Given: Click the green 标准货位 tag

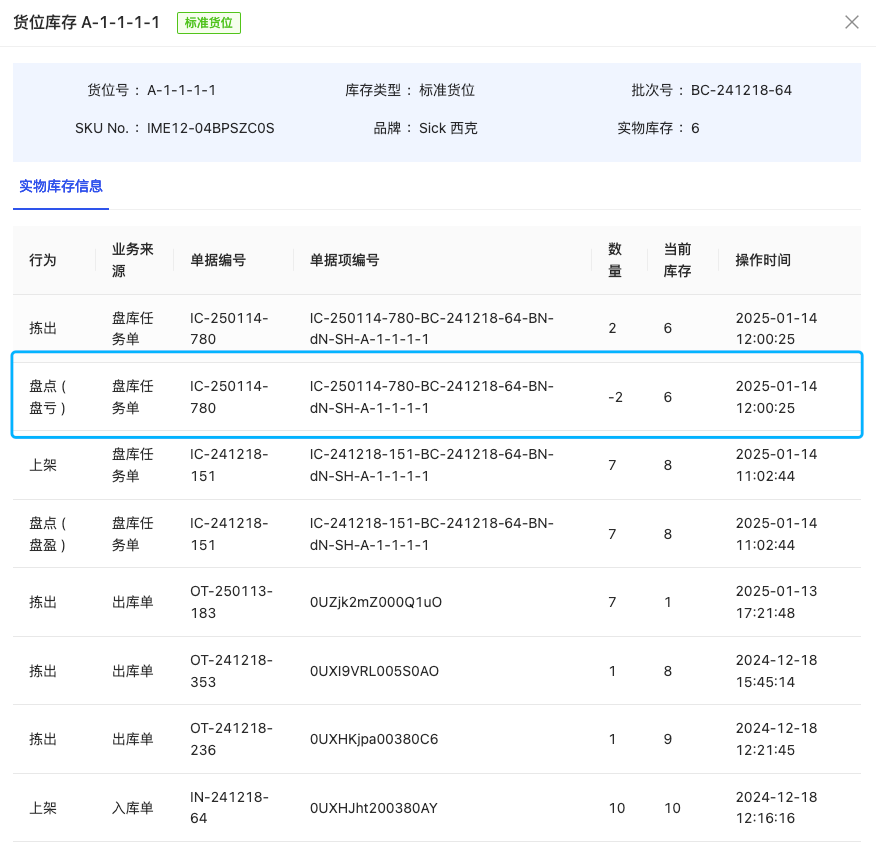Looking at the screenshot, I should [x=209, y=22].
